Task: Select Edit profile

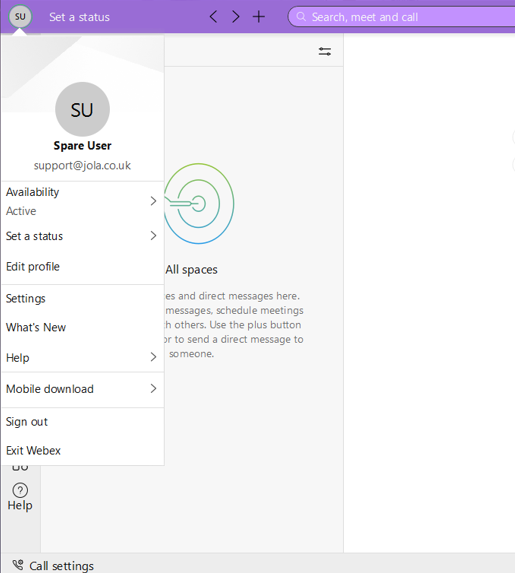Action: (83, 266)
